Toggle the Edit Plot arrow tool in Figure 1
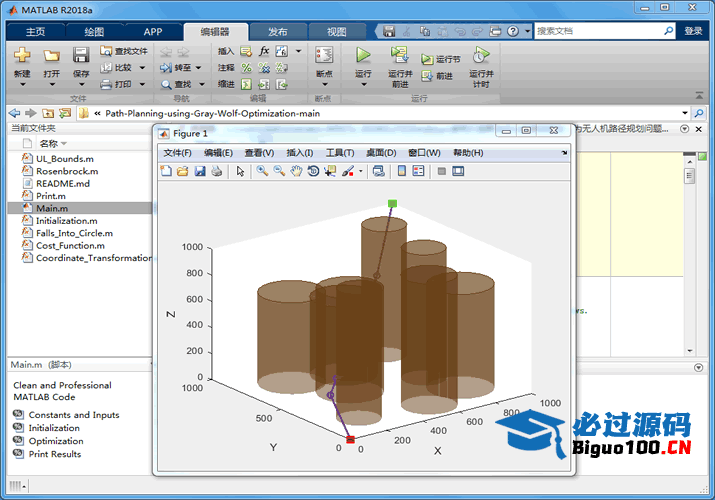 (240, 171)
